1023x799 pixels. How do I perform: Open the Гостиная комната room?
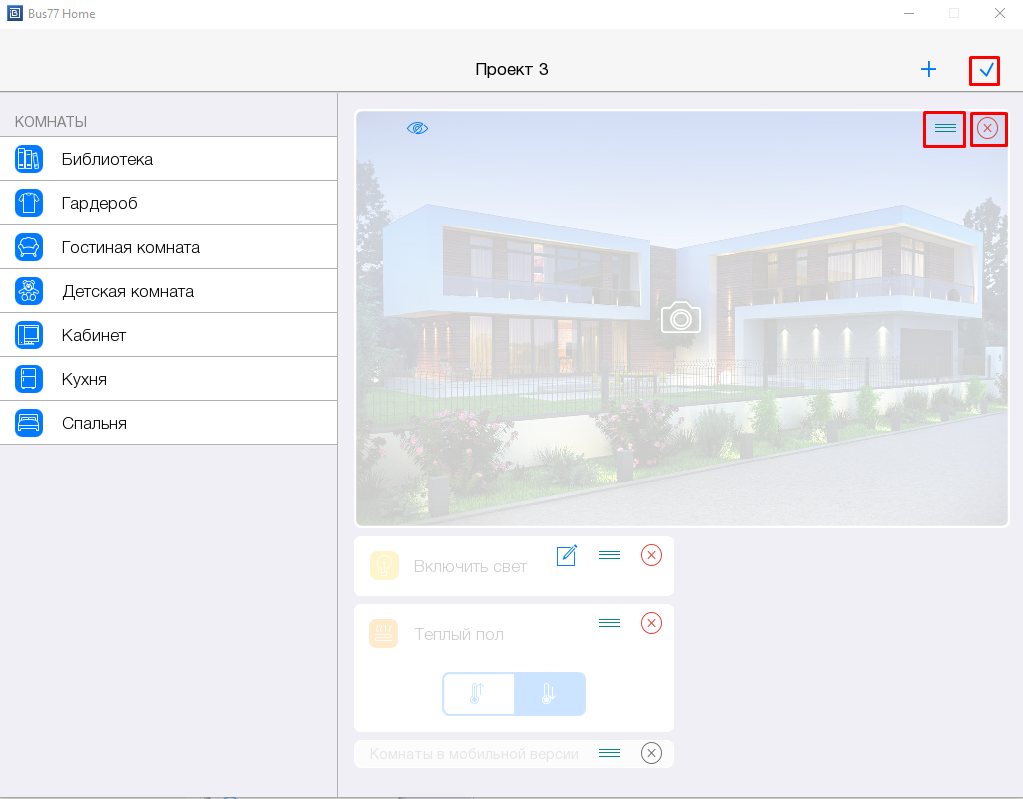130,247
